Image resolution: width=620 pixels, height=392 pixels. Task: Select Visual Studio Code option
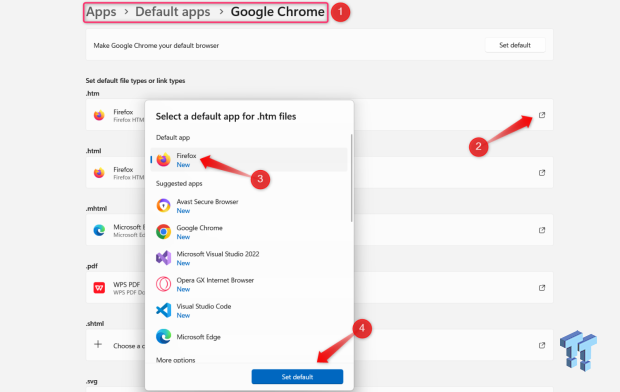coord(249,310)
